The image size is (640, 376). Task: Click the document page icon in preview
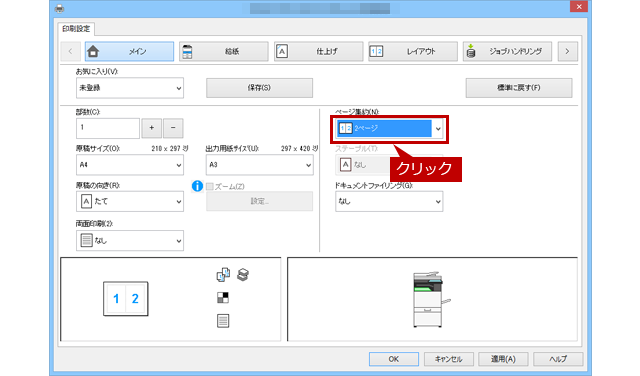[223, 321]
